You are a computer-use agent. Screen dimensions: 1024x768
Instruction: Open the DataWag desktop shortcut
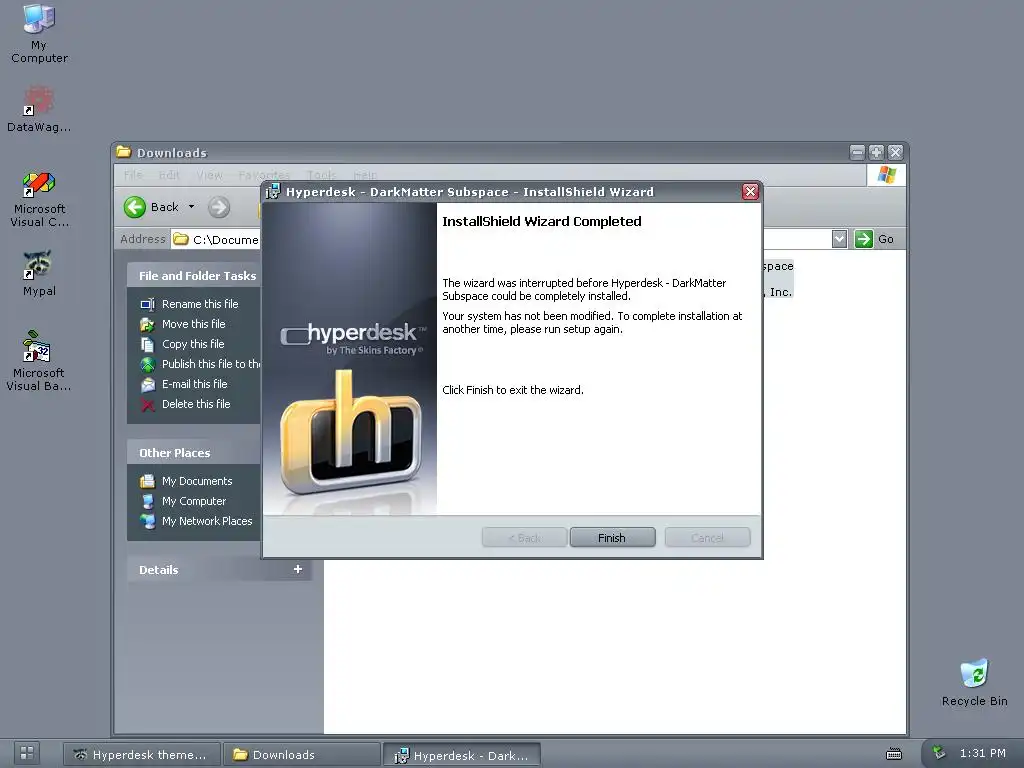pyautogui.click(x=39, y=109)
